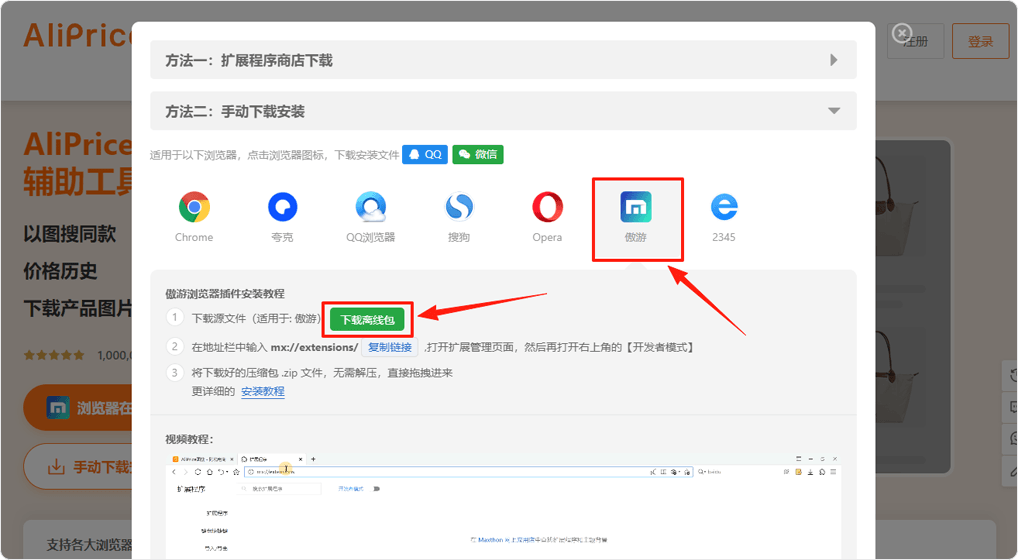Click the green 微信 WeChat button

[477, 155]
